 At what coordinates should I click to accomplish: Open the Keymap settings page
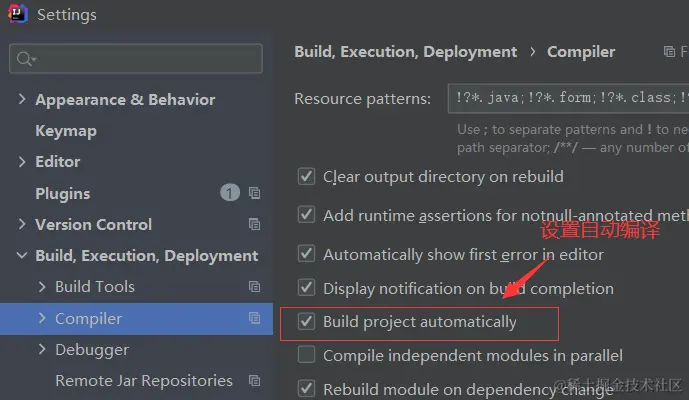tap(66, 131)
